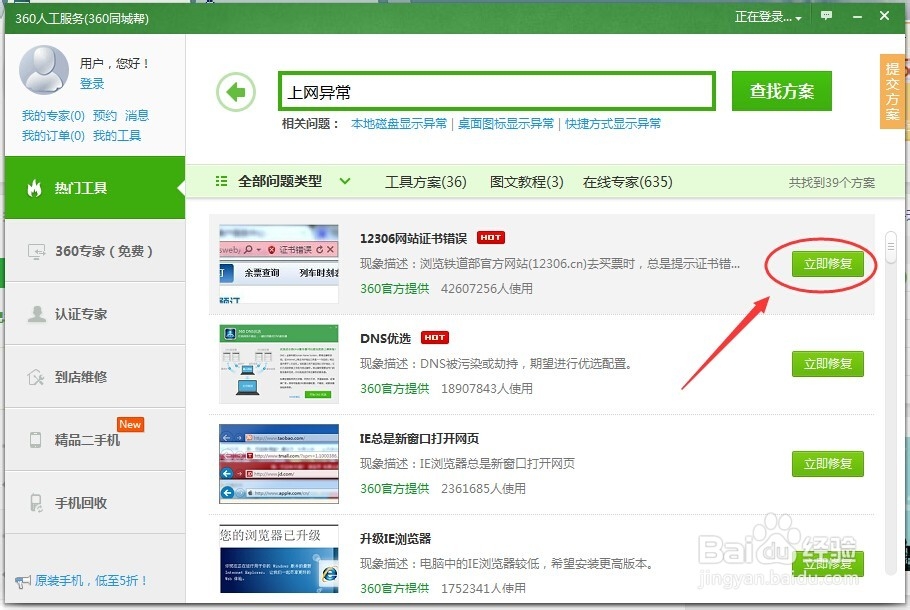Click 立即修复 for IE总是新窗口打开网页
The image size is (910, 610).
828,464
